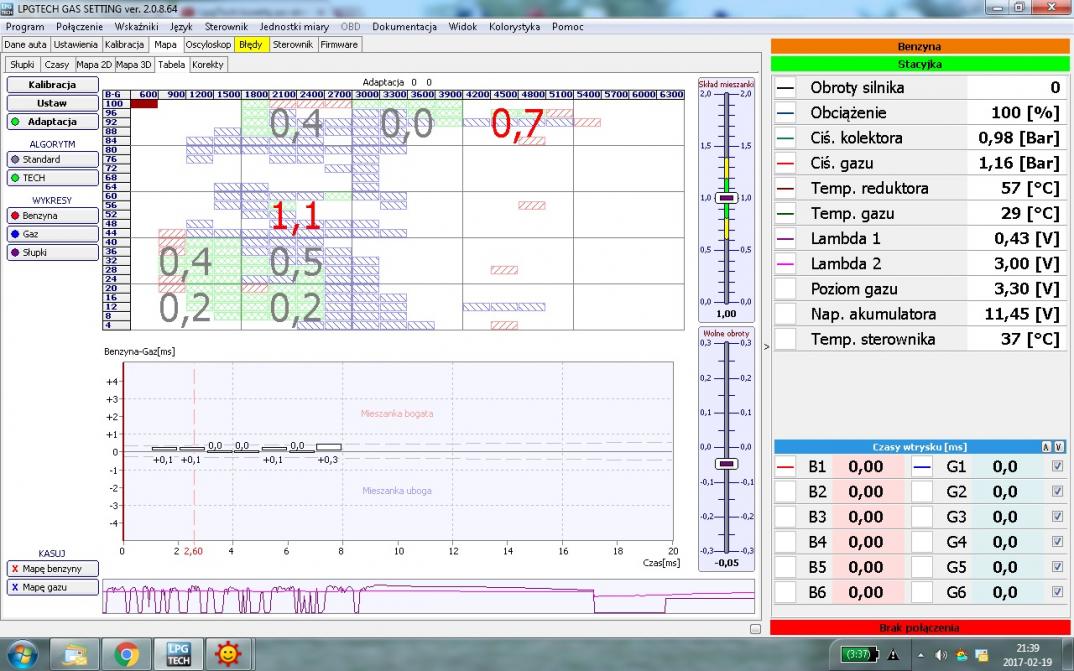Screen dimensions: 1074x671
Task: Uncheck the G1 injector checkbox
Action: pos(1058,466)
